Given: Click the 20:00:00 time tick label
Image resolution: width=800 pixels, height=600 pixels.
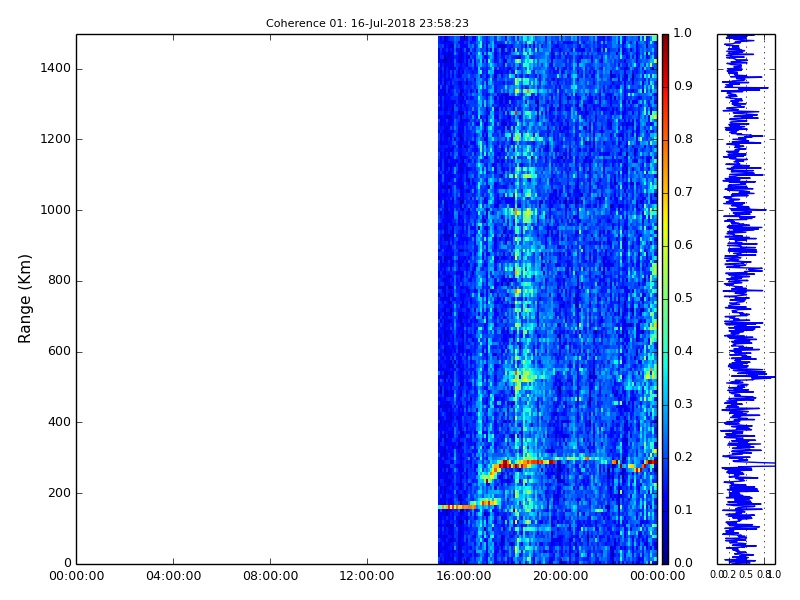Looking at the screenshot, I should coord(560,576).
